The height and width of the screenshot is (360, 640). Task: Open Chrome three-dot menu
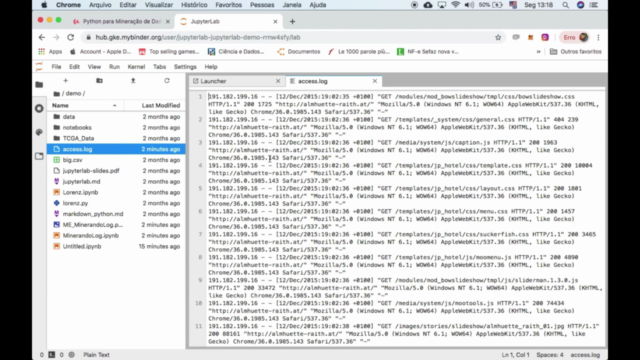pyautogui.click(x=598, y=37)
